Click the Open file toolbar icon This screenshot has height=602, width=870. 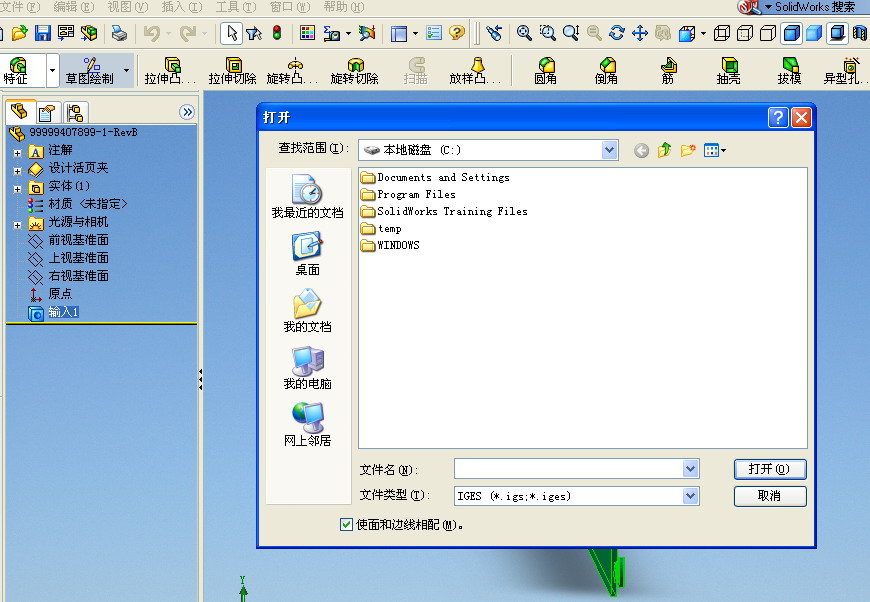(19, 33)
